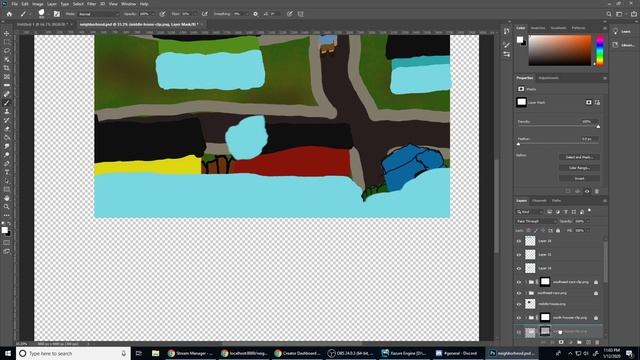Screen dimensions: 640x360
Task: Select the Rectangular Marquee tool
Action: click(x=7, y=42)
